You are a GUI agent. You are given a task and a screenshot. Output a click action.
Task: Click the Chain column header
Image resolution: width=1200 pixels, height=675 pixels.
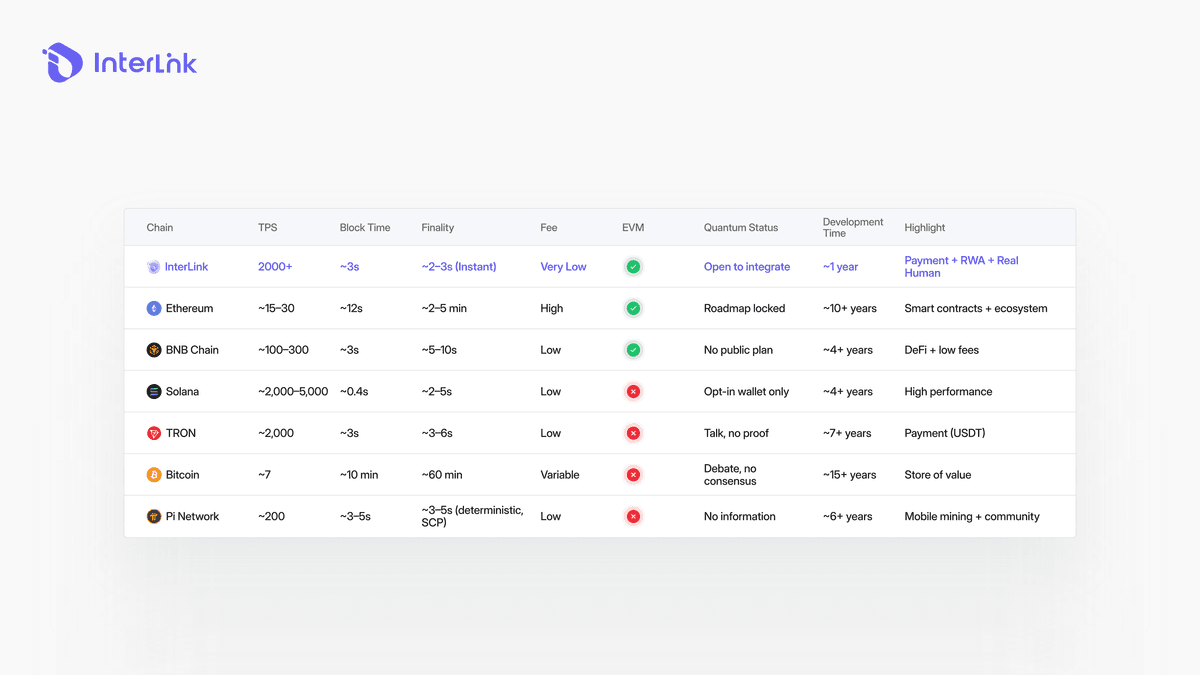point(160,228)
